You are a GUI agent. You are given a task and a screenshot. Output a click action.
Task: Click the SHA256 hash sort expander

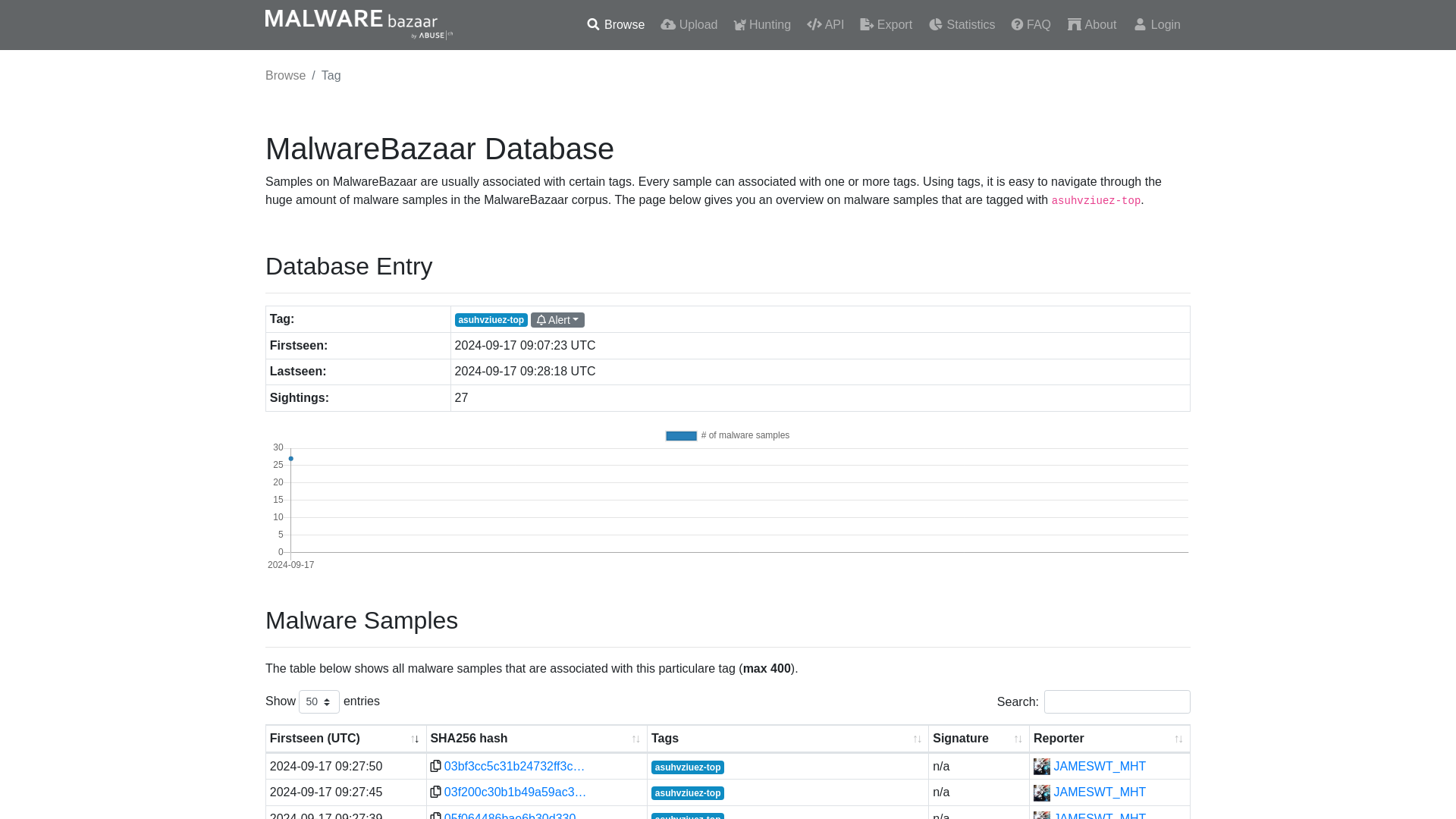tap(636, 738)
